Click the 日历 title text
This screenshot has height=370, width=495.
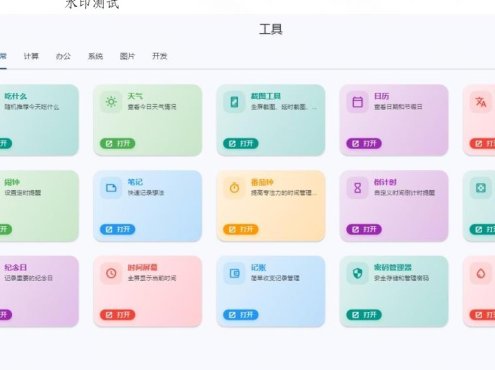[x=382, y=96]
